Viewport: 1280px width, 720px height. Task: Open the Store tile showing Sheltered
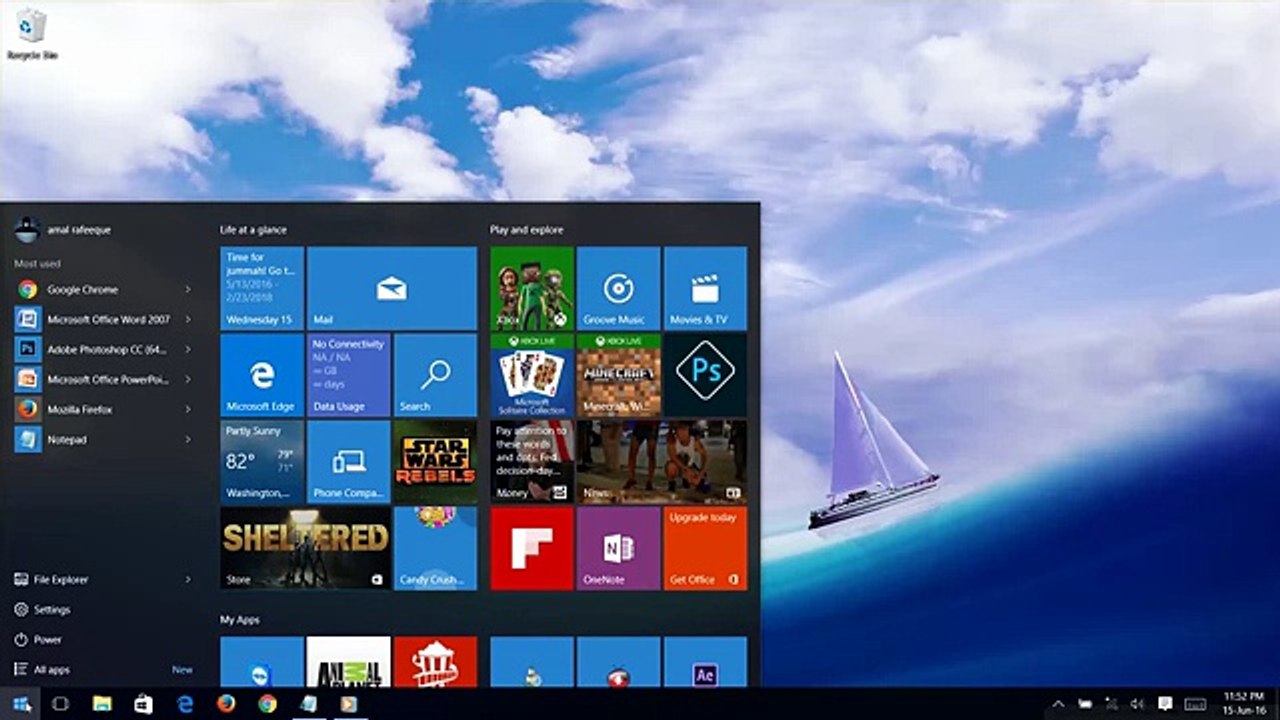305,548
